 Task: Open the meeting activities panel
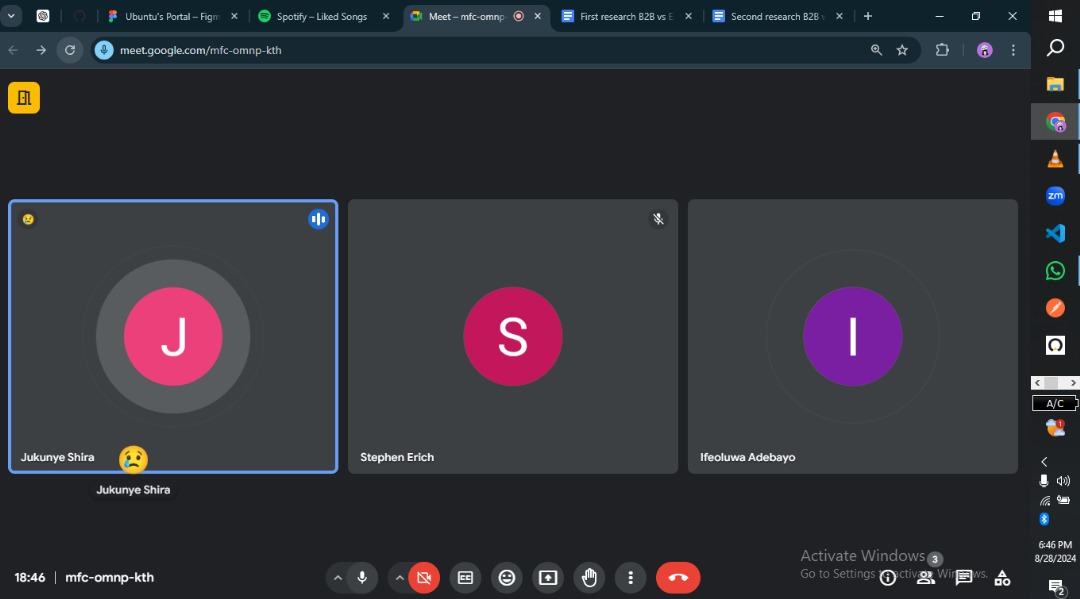pos(1002,577)
